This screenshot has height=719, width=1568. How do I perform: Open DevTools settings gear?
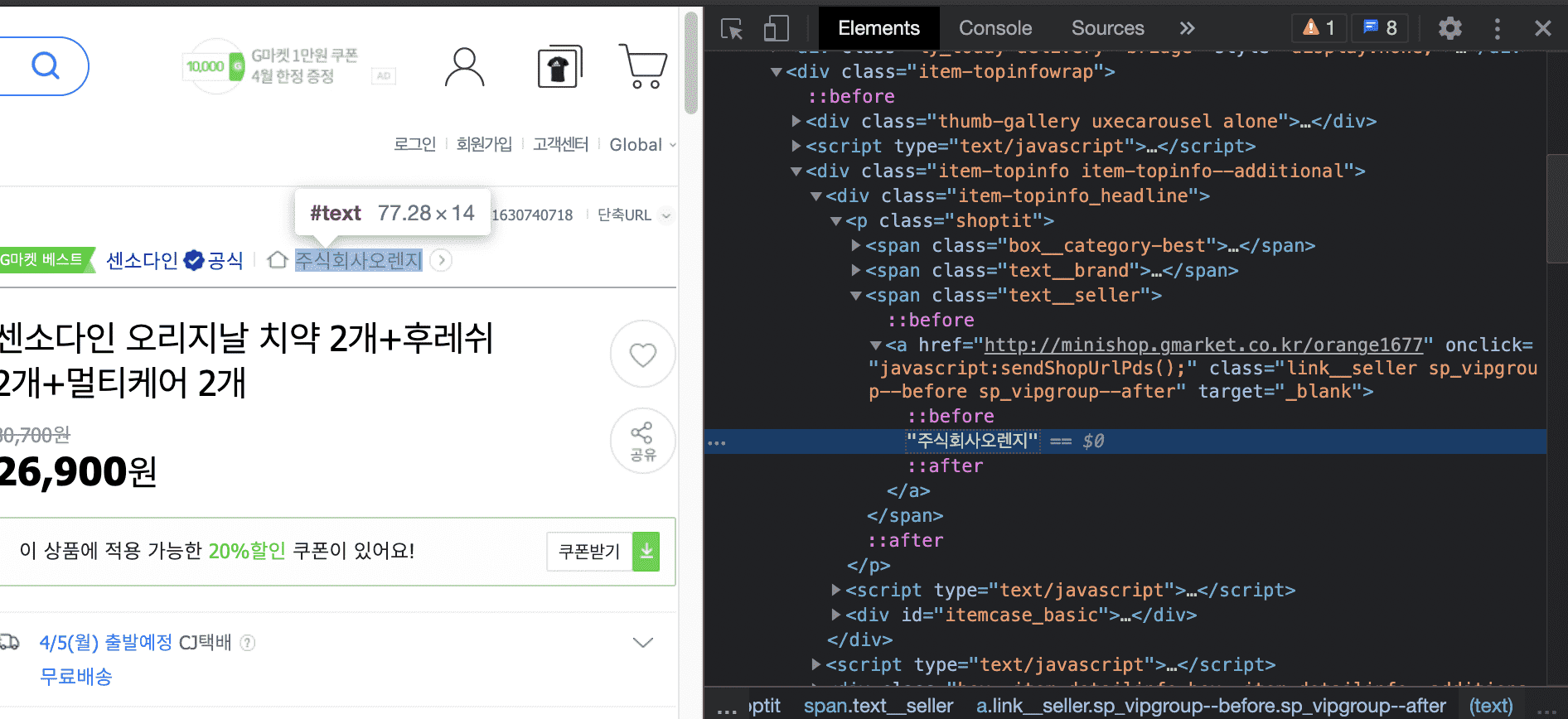(x=1449, y=28)
